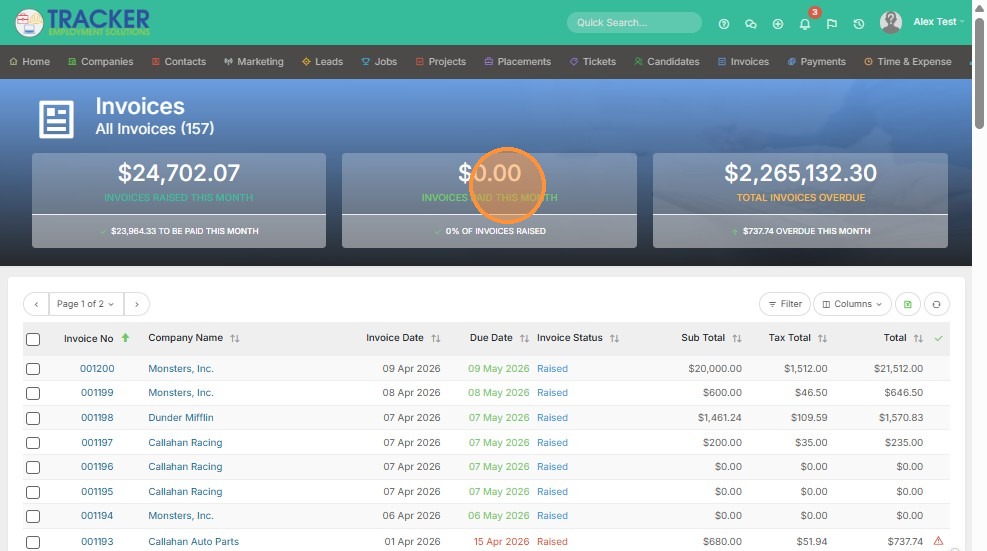This screenshot has width=987, height=551.
Task: Open the Companies menu
Action: click(101, 62)
